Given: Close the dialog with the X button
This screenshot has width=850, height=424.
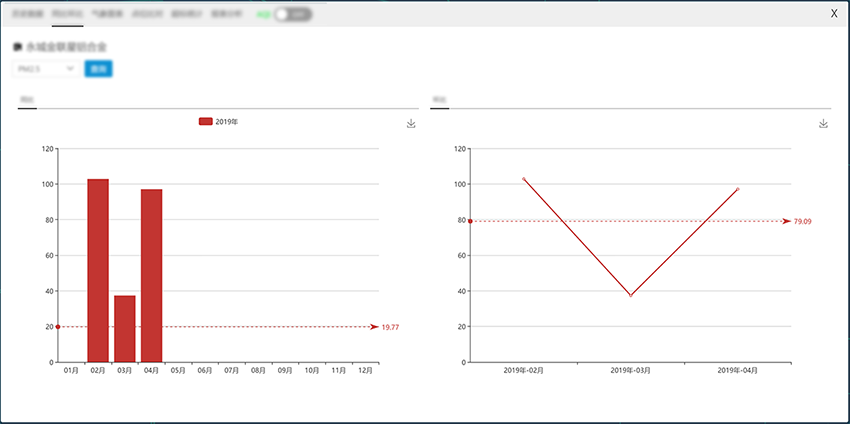Looking at the screenshot, I should 834,13.
